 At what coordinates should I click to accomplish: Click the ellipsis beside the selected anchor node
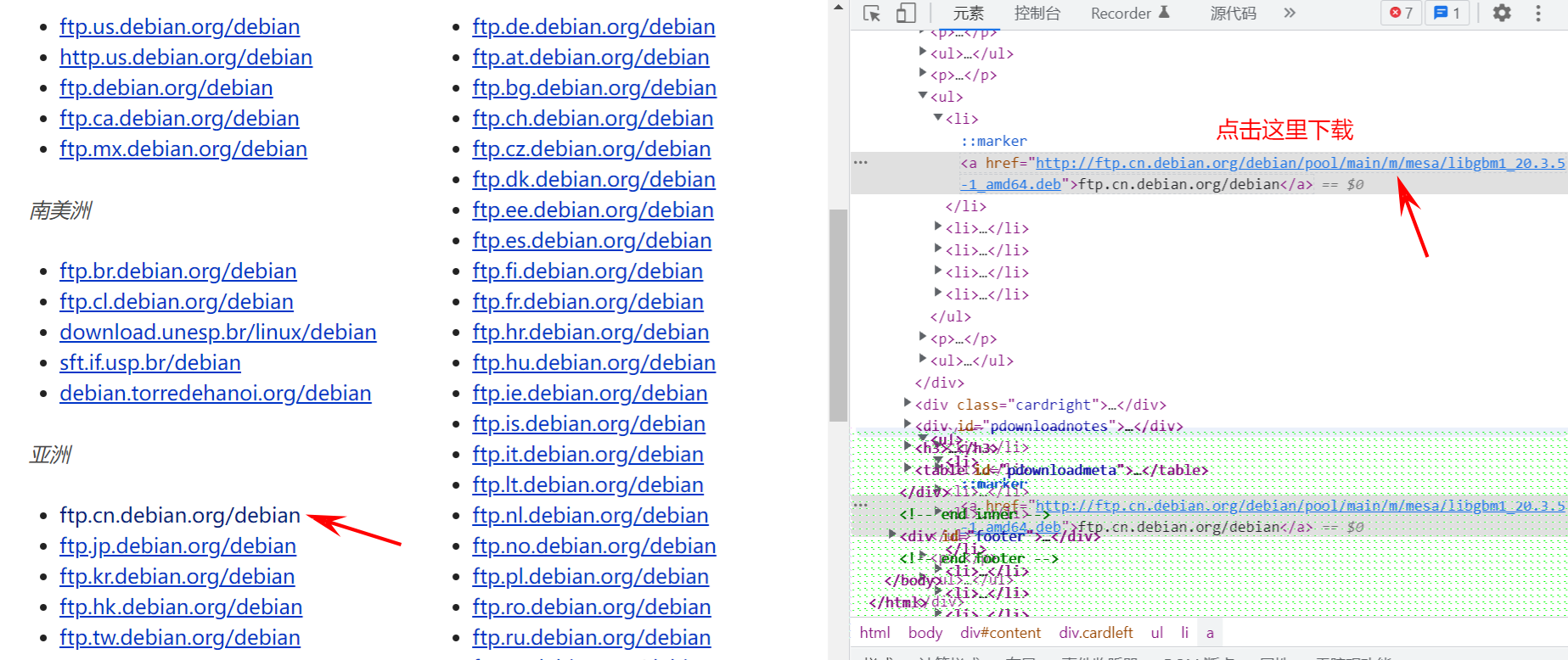coord(861,162)
